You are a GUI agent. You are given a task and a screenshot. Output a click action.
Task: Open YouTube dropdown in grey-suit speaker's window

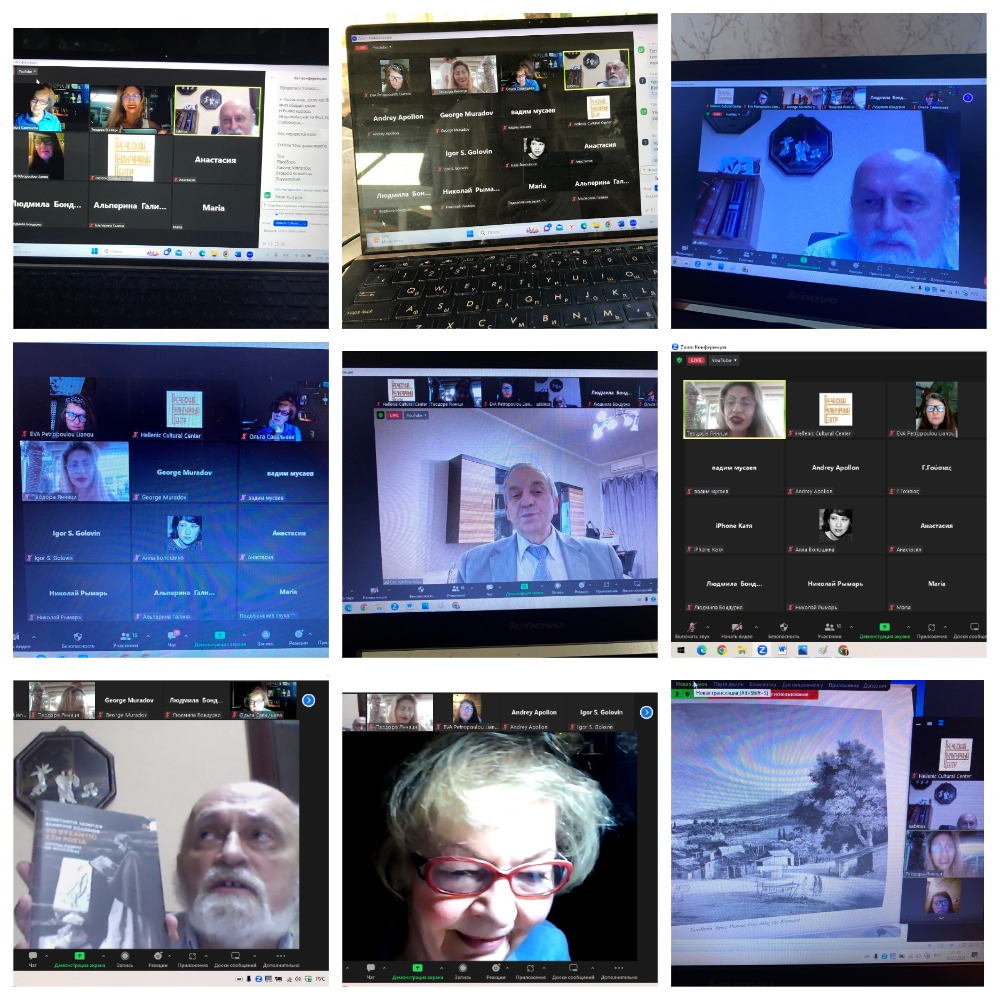click(x=415, y=415)
